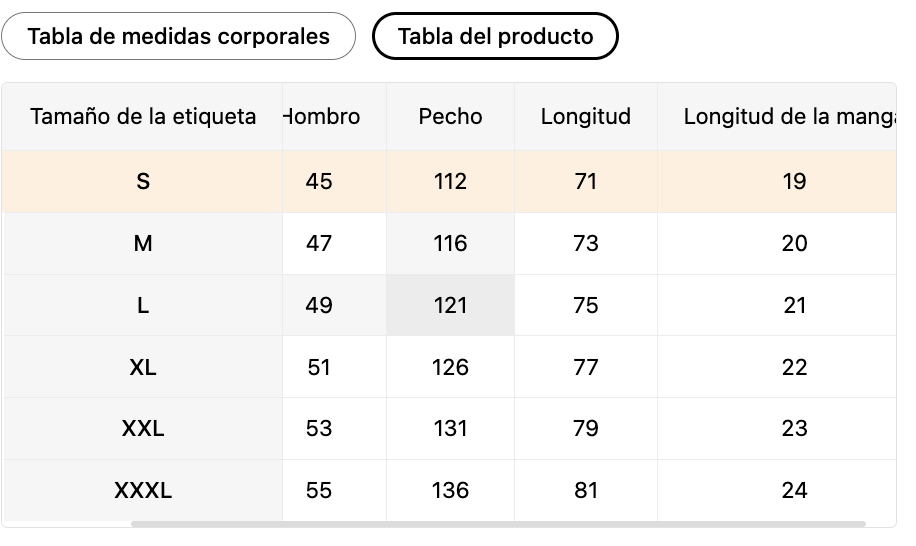The width and height of the screenshot is (916, 546).
Task: Select the L size row label
Action: (143, 306)
